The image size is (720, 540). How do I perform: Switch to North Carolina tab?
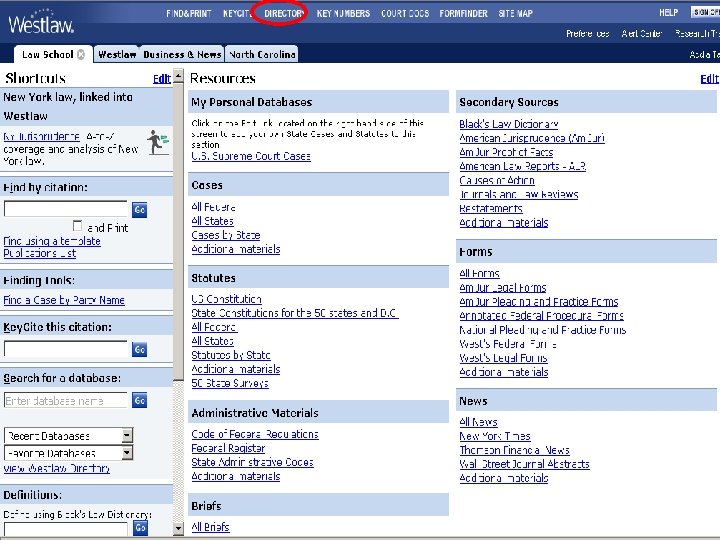pos(262,54)
